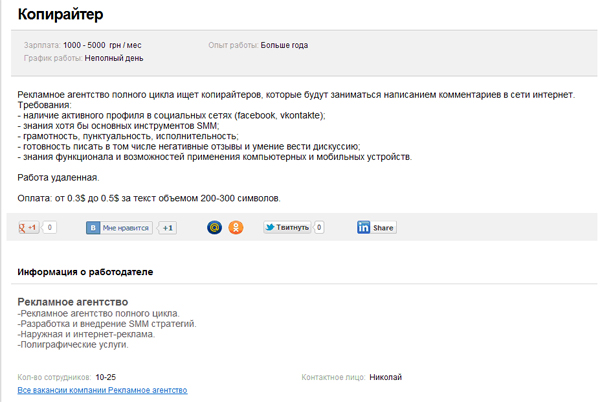600x402 pixels.
Task: Click the 'Информация о работодателе' section heading
Action: pyautogui.click(x=85, y=271)
